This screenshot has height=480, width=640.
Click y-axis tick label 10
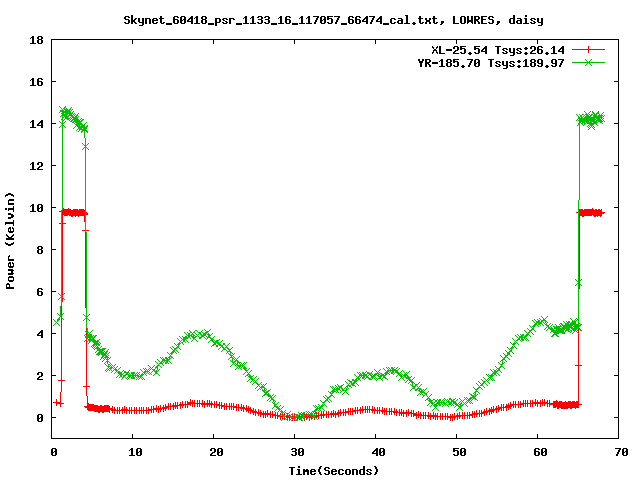coord(36,208)
